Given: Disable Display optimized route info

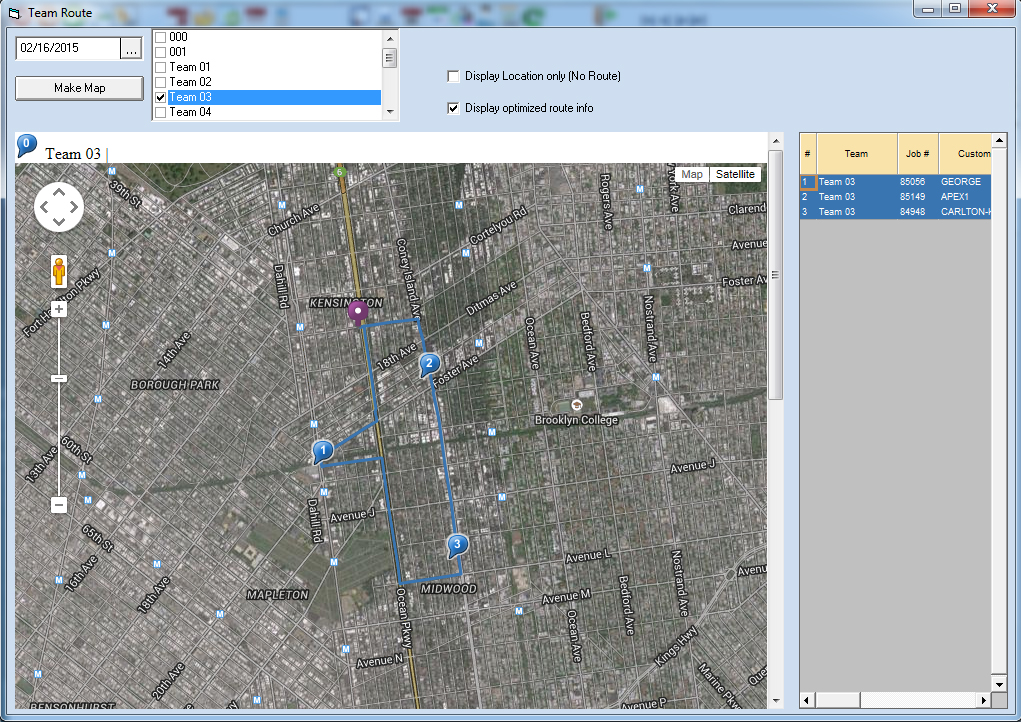Looking at the screenshot, I should click(453, 108).
